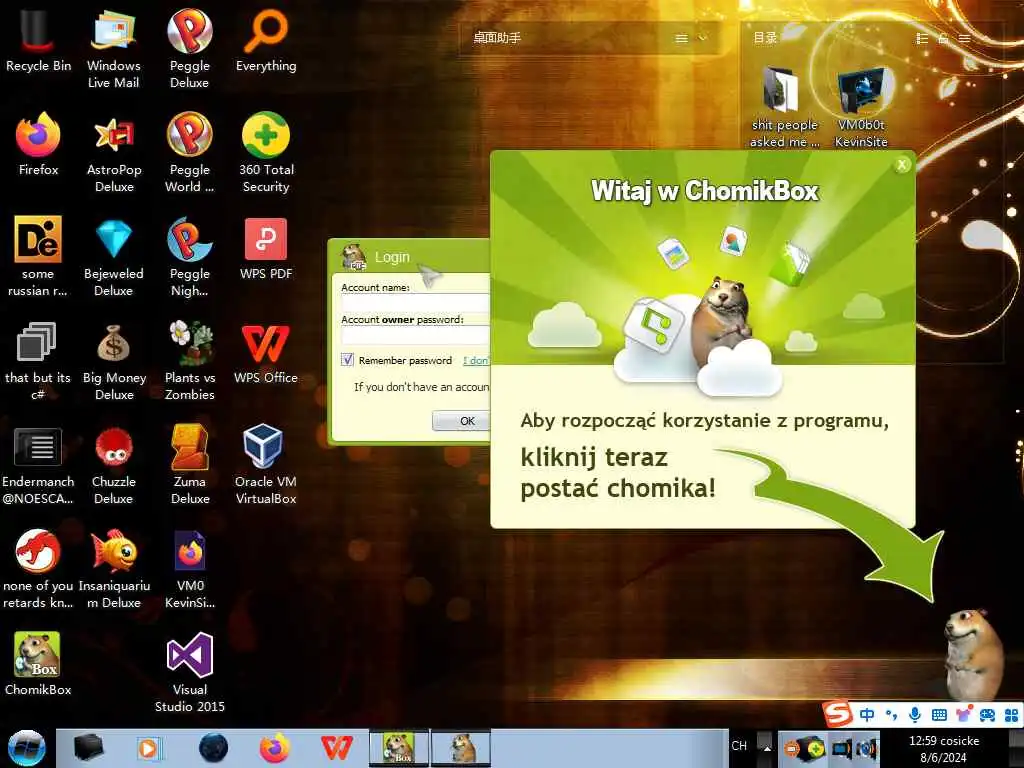Select the Big Money Deluxe icon

click(114, 360)
